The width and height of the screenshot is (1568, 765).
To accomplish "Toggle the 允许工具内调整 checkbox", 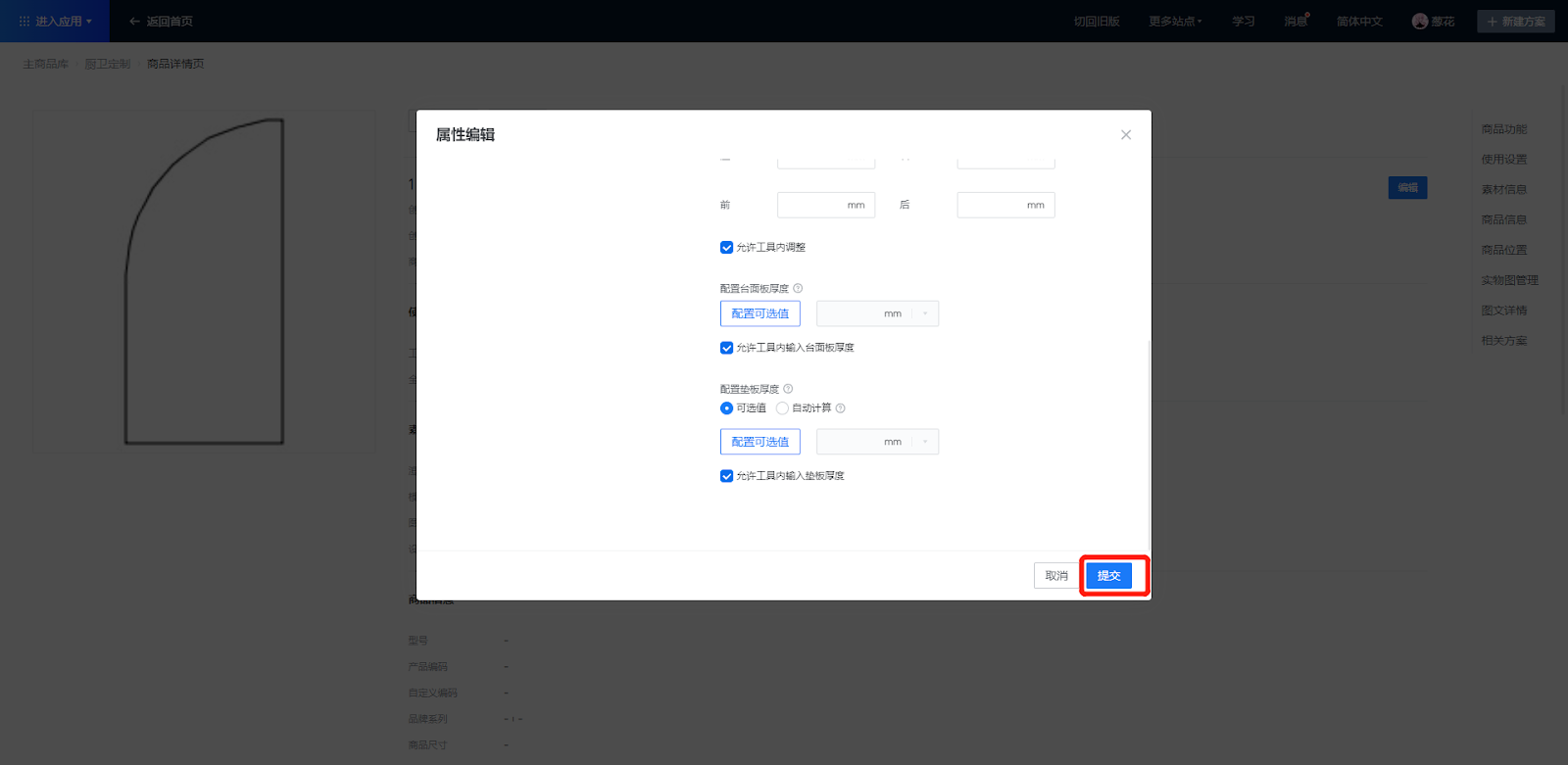I will point(726,248).
